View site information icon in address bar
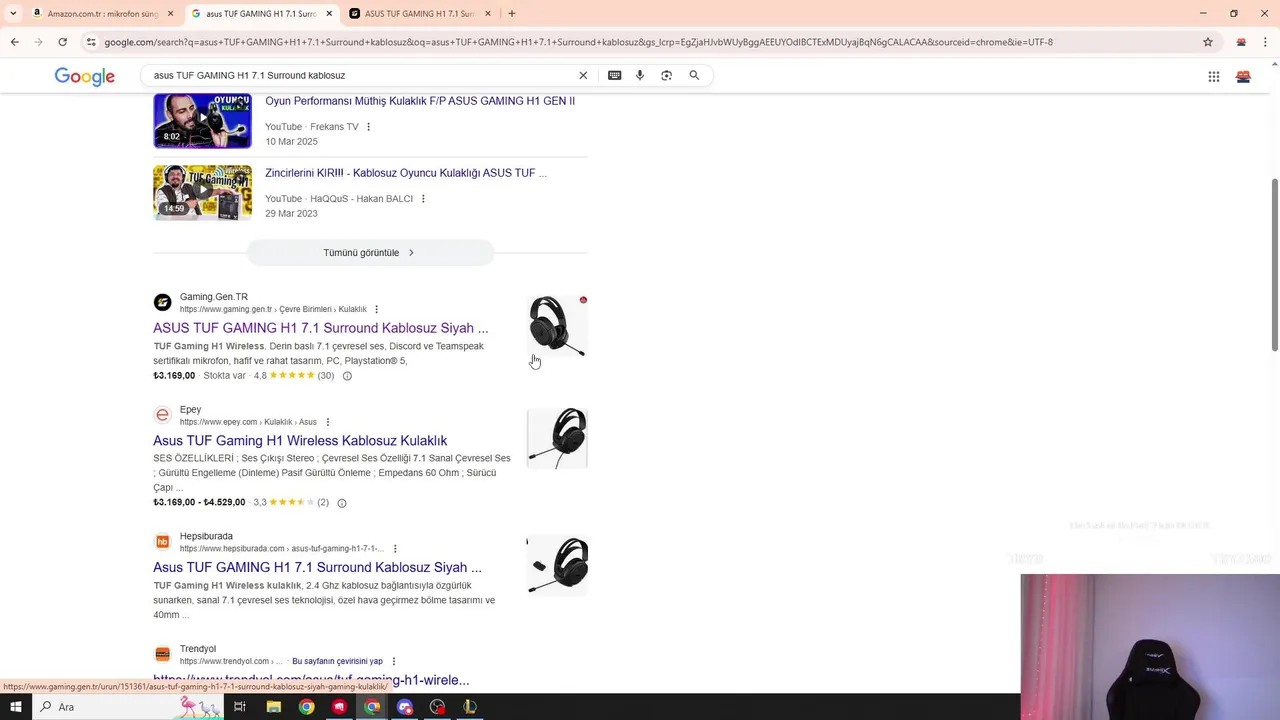Image resolution: width=1280 pixels, height=720 pixels. coord(91,42)
